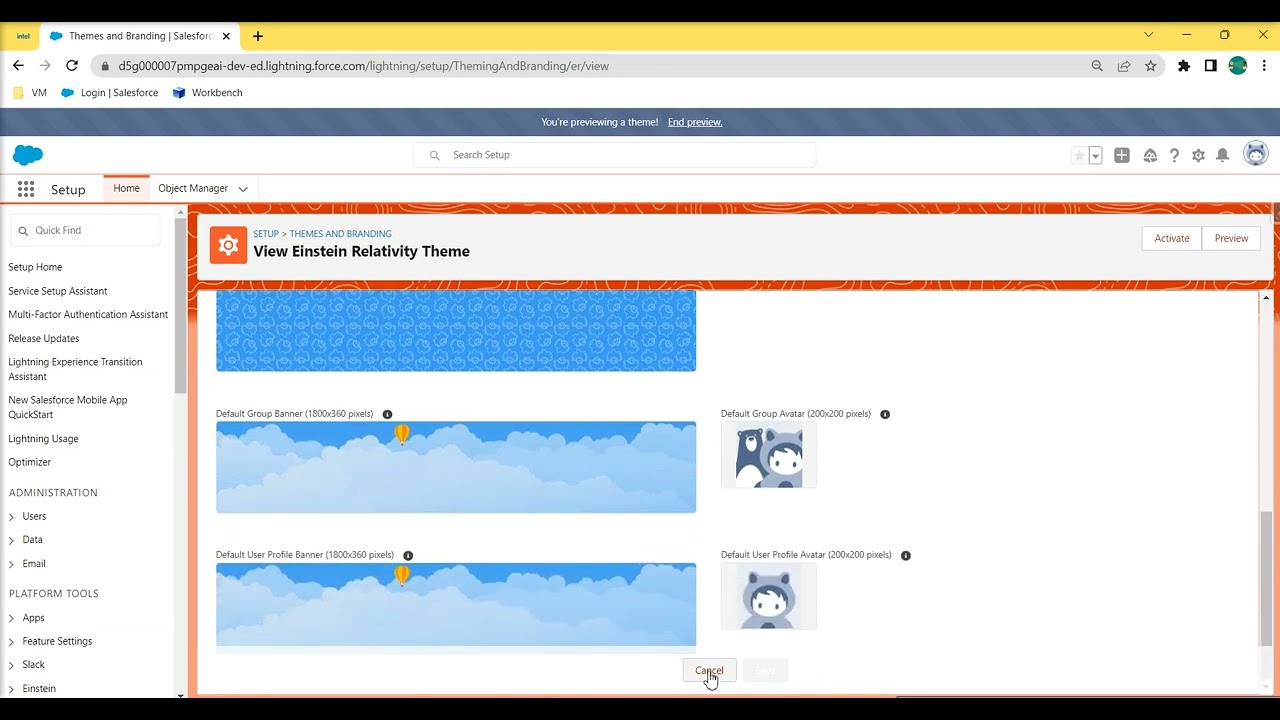The width and height of the screenshot is (1280, 720).
Task: Click the info icon beside Default User Profile Avatar
Action: (x=906, y=555)
